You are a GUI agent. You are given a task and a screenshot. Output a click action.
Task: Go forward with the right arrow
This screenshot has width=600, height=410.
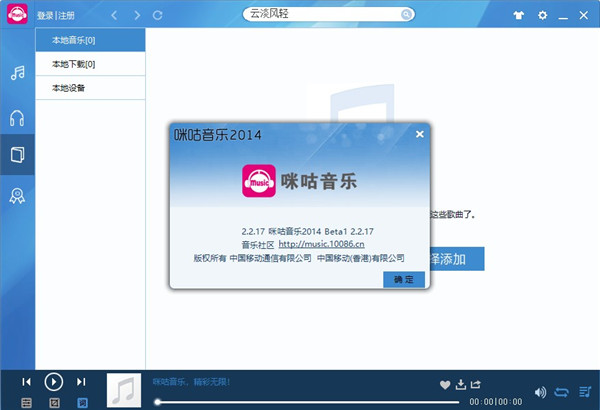click(137, 15)
